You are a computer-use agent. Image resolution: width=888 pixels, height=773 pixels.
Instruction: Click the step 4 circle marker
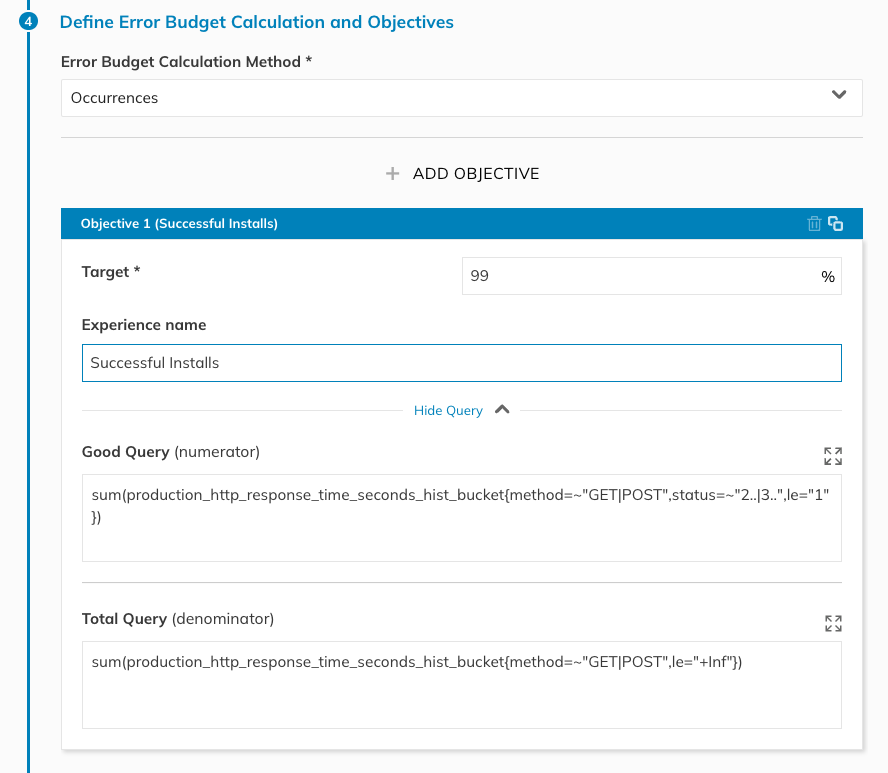(x=28, y=22)
